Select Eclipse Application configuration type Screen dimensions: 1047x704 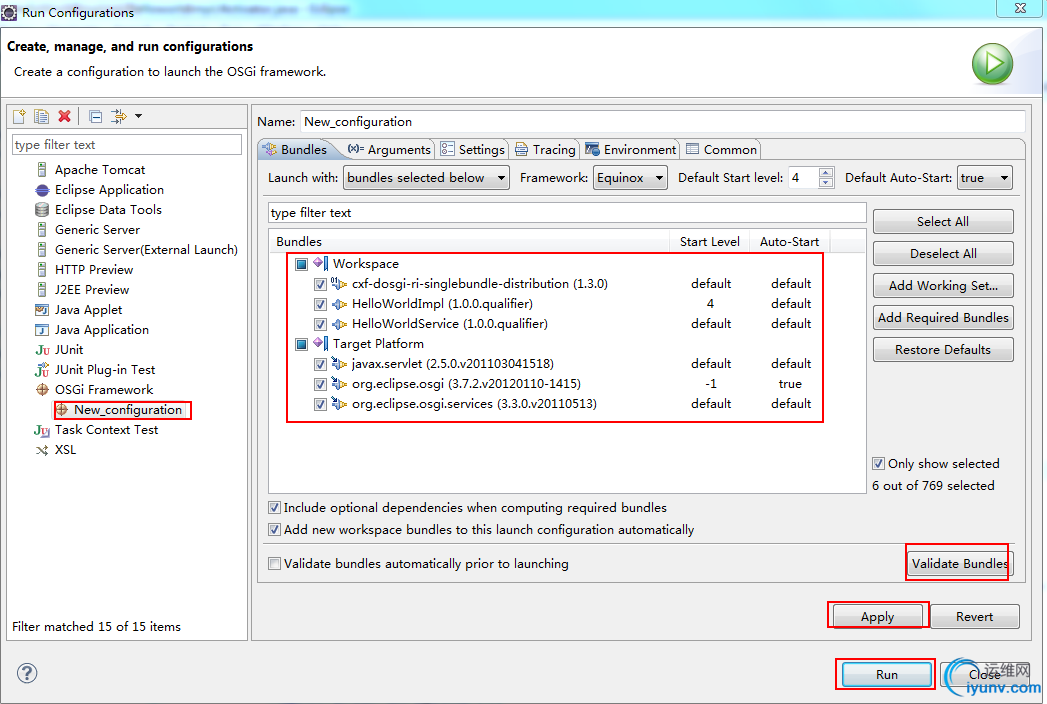coord(109,190)
